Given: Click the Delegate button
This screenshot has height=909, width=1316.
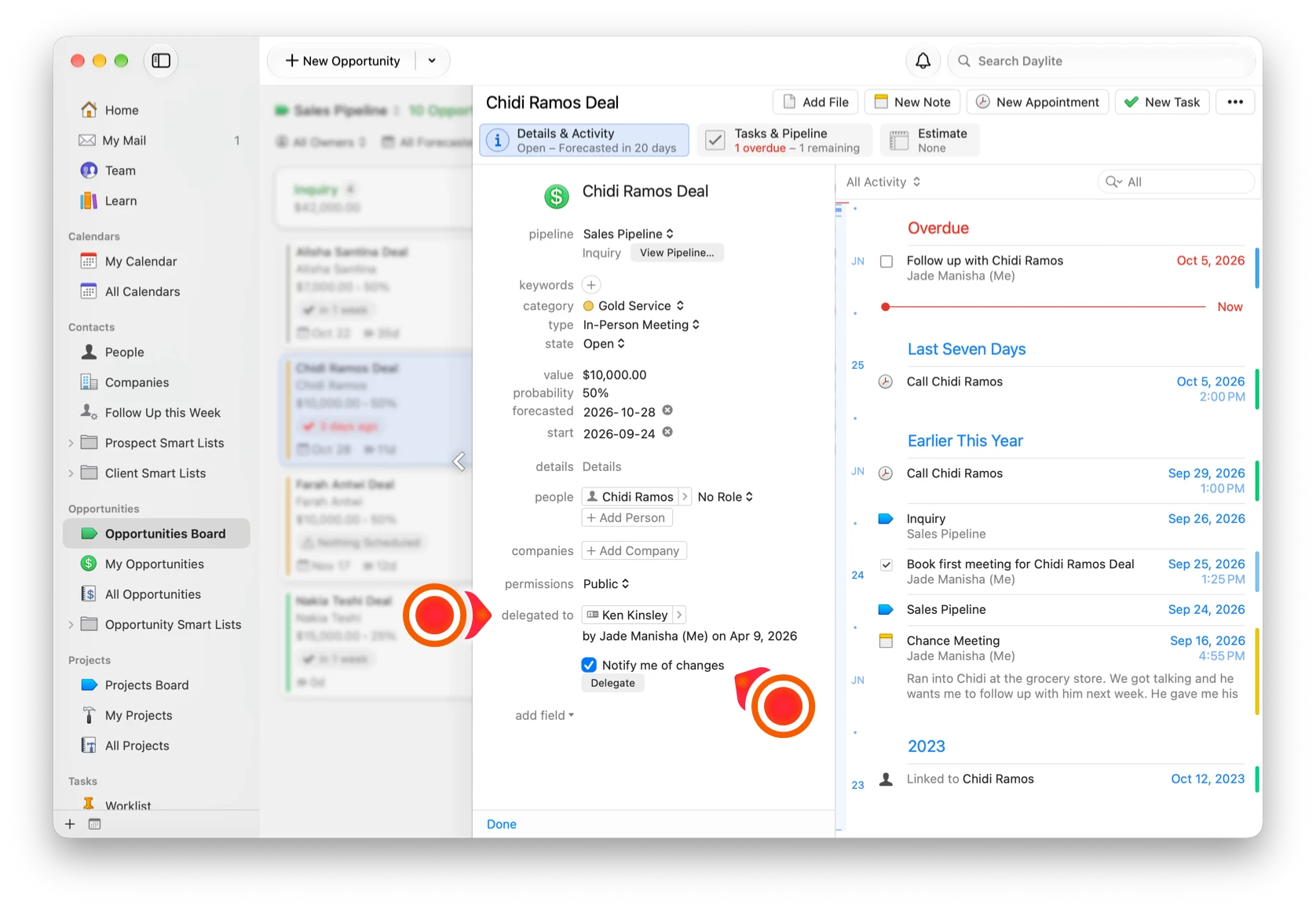Looking at the screenshot, I should pyautogui.click(x=612, y=684).
